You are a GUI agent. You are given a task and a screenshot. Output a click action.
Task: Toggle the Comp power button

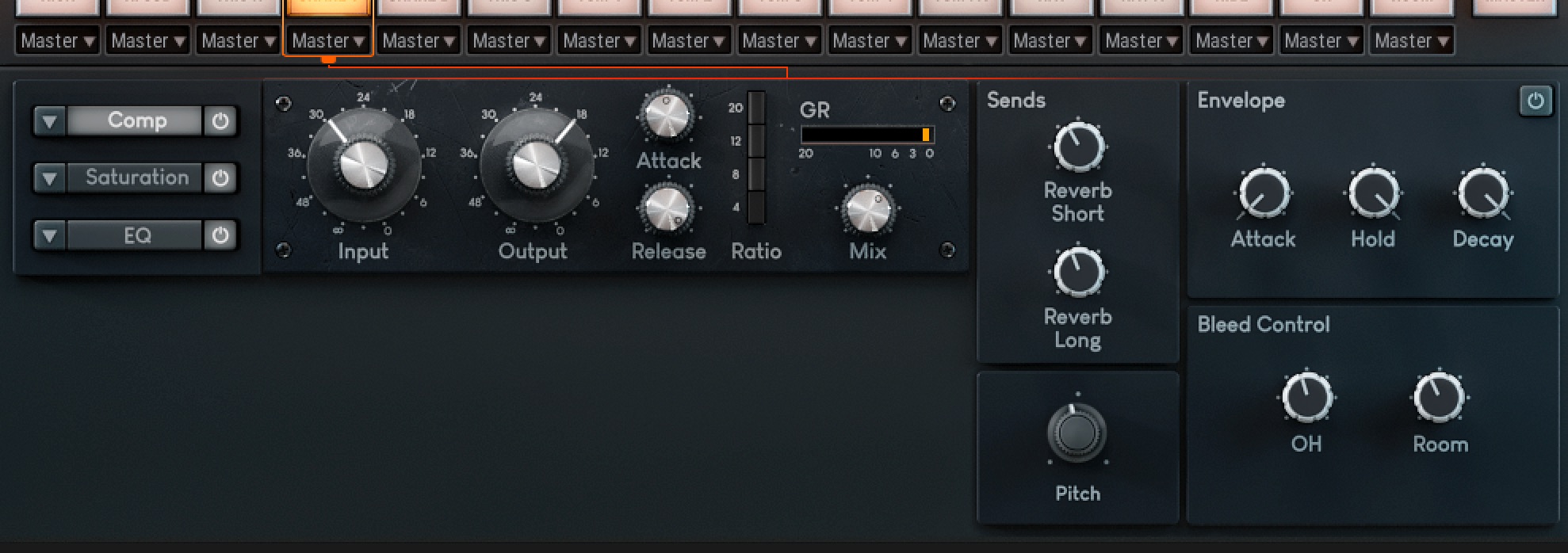220,121
